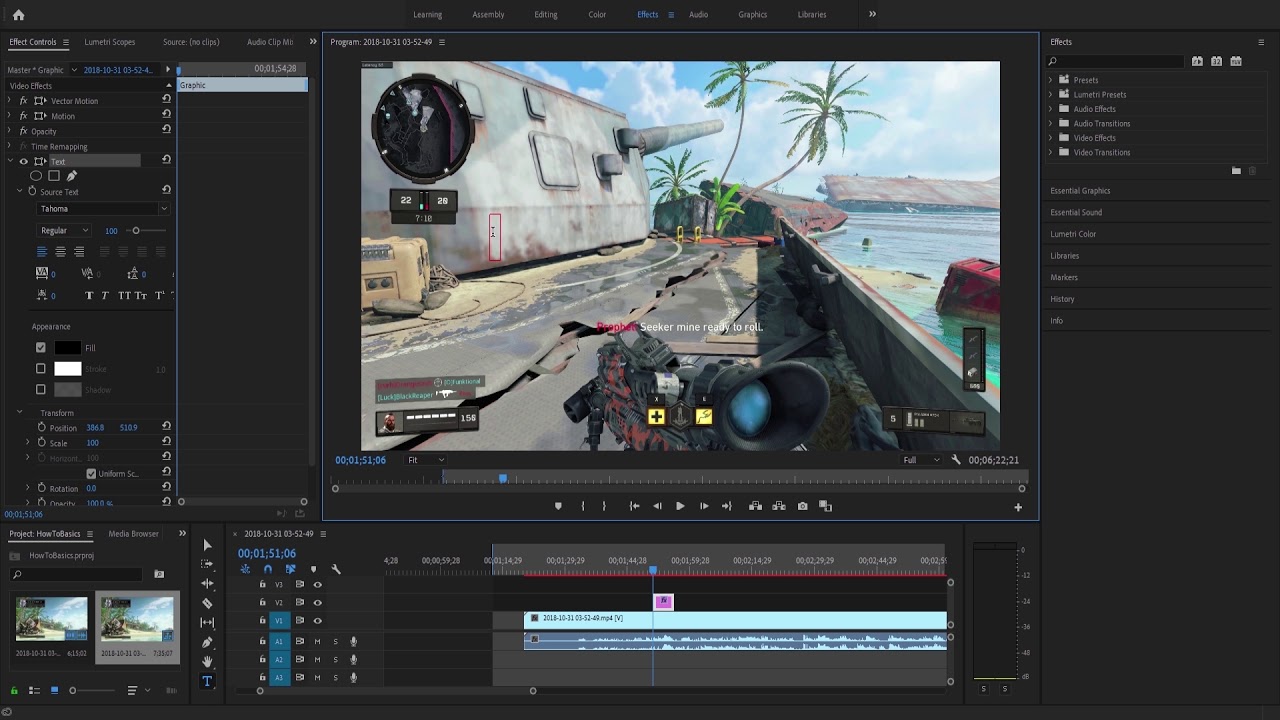Open the Regular font style dropdown

64,231
